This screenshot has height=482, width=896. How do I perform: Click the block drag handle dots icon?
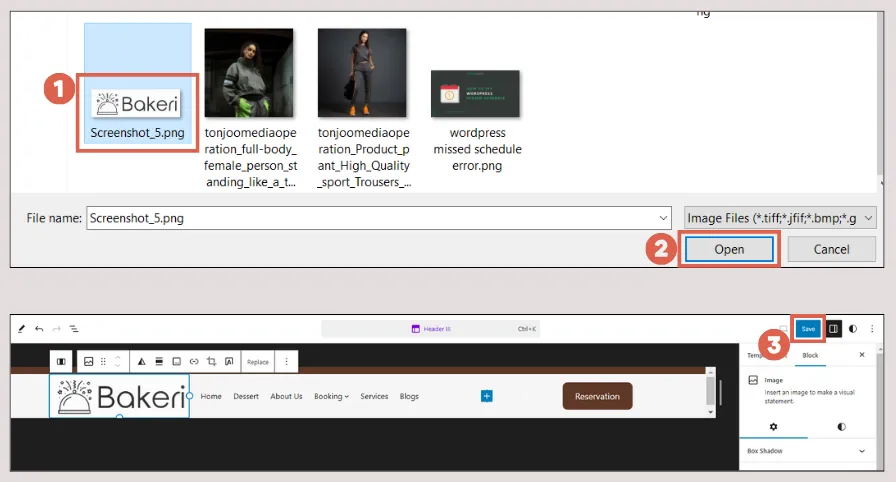[x=103, y=362]
